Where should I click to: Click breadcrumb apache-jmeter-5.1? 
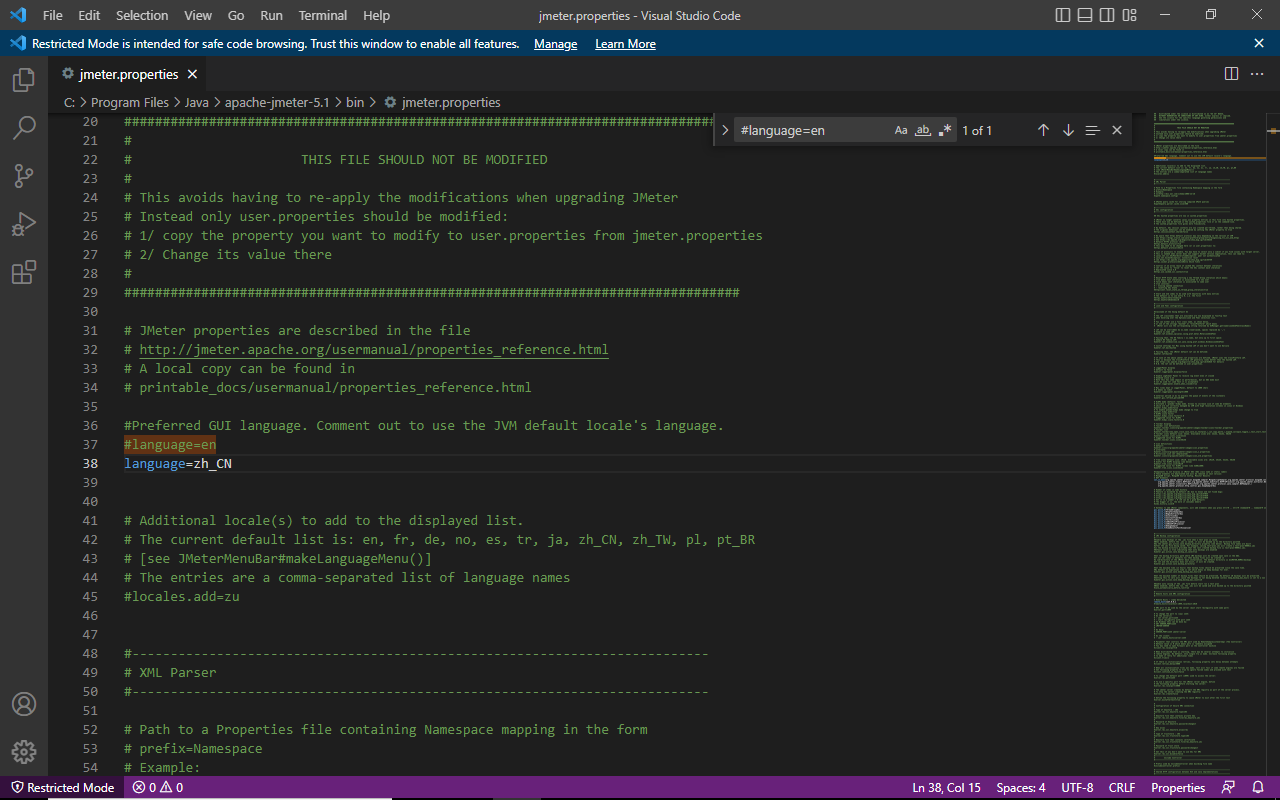[x=277, y=102]
